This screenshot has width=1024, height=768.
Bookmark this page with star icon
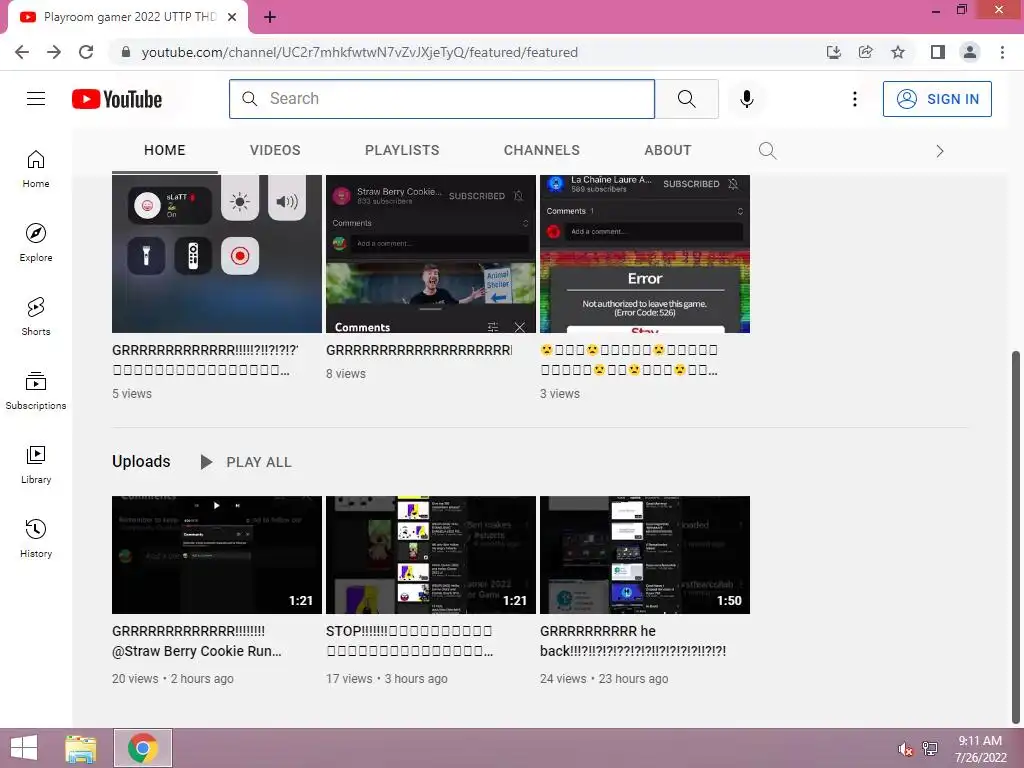click(898, 52)
